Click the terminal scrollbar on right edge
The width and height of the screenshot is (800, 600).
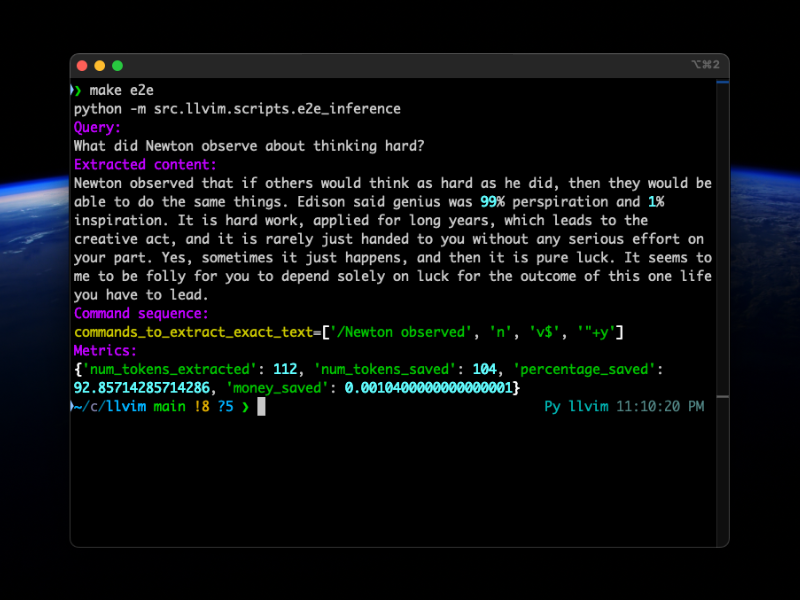720,250
